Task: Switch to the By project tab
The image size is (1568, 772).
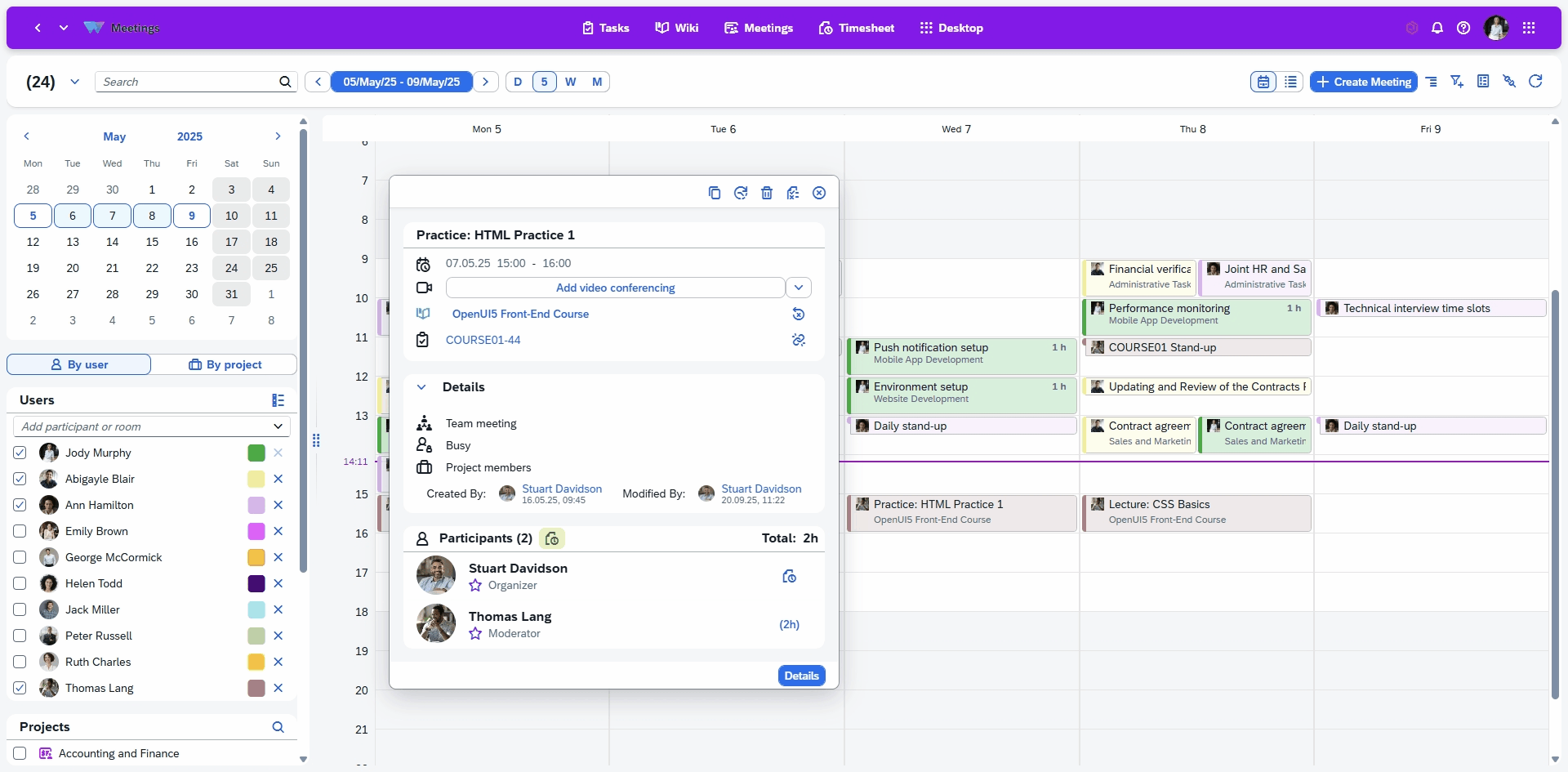Action: click(x=225, y=364)
